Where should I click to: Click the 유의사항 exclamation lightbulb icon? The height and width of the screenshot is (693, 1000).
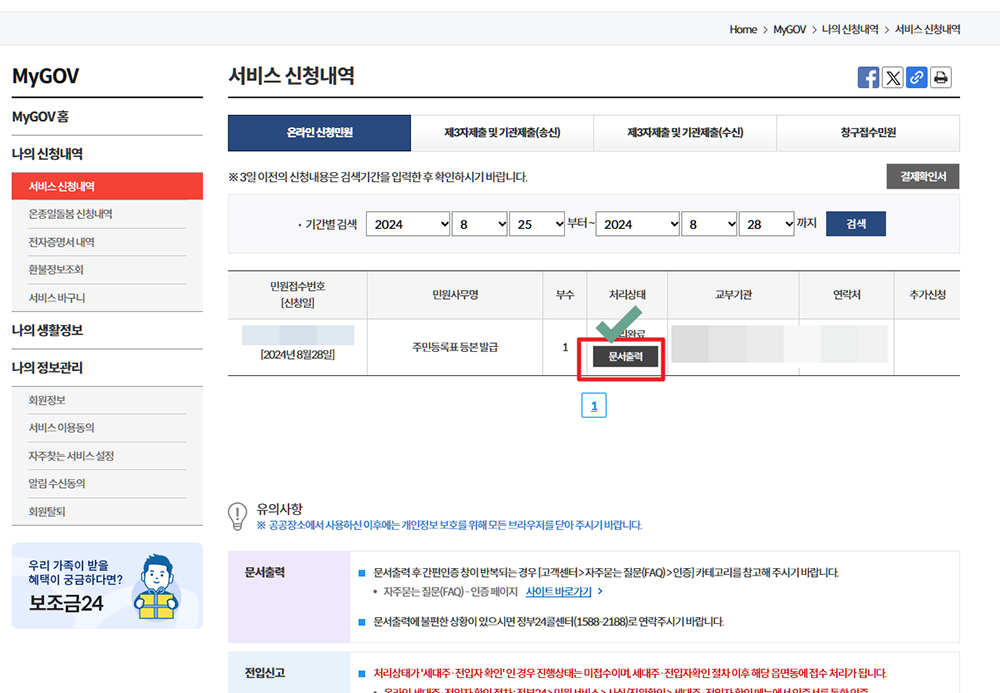[236, 514]
